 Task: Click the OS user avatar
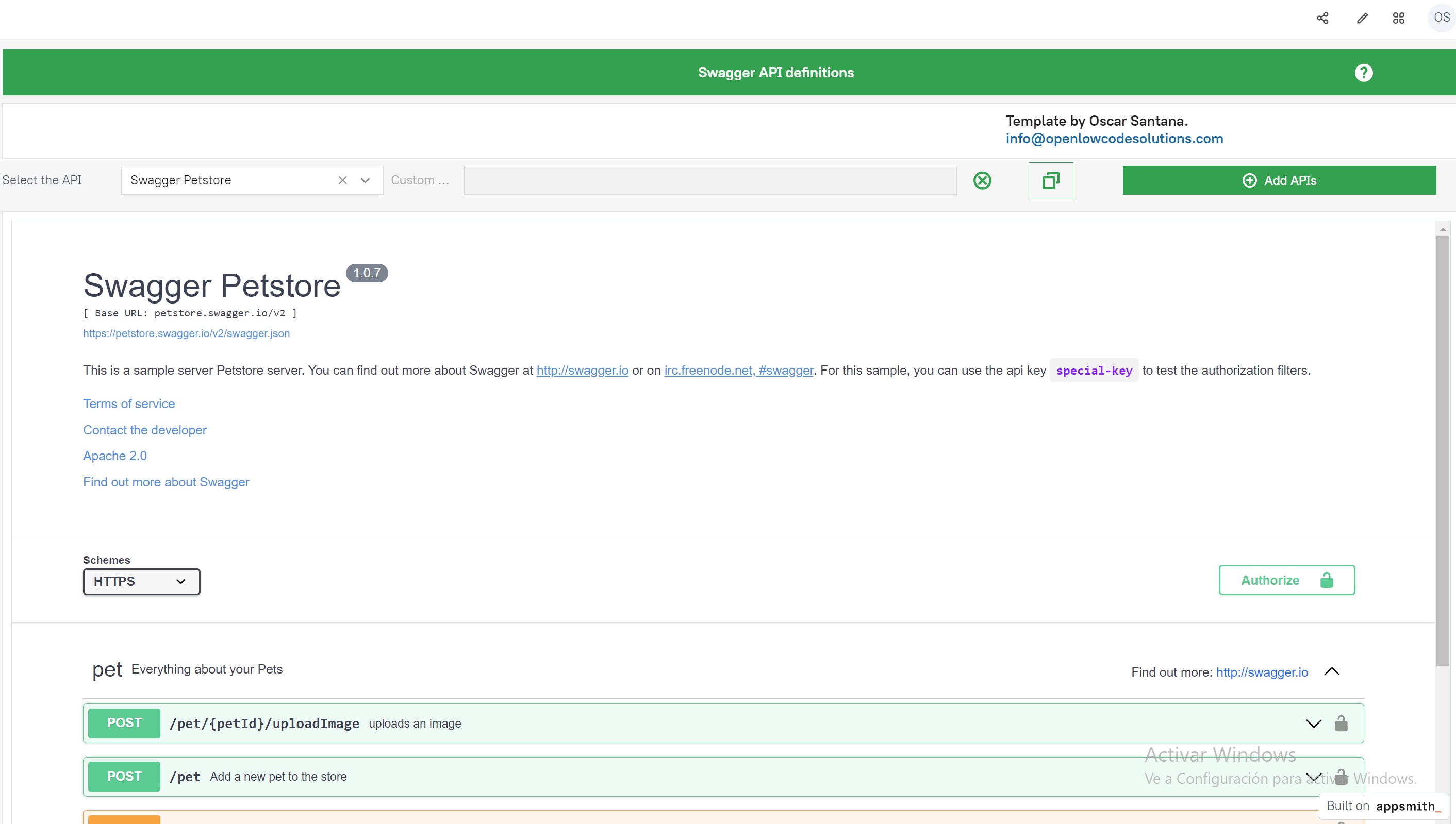1441,18
